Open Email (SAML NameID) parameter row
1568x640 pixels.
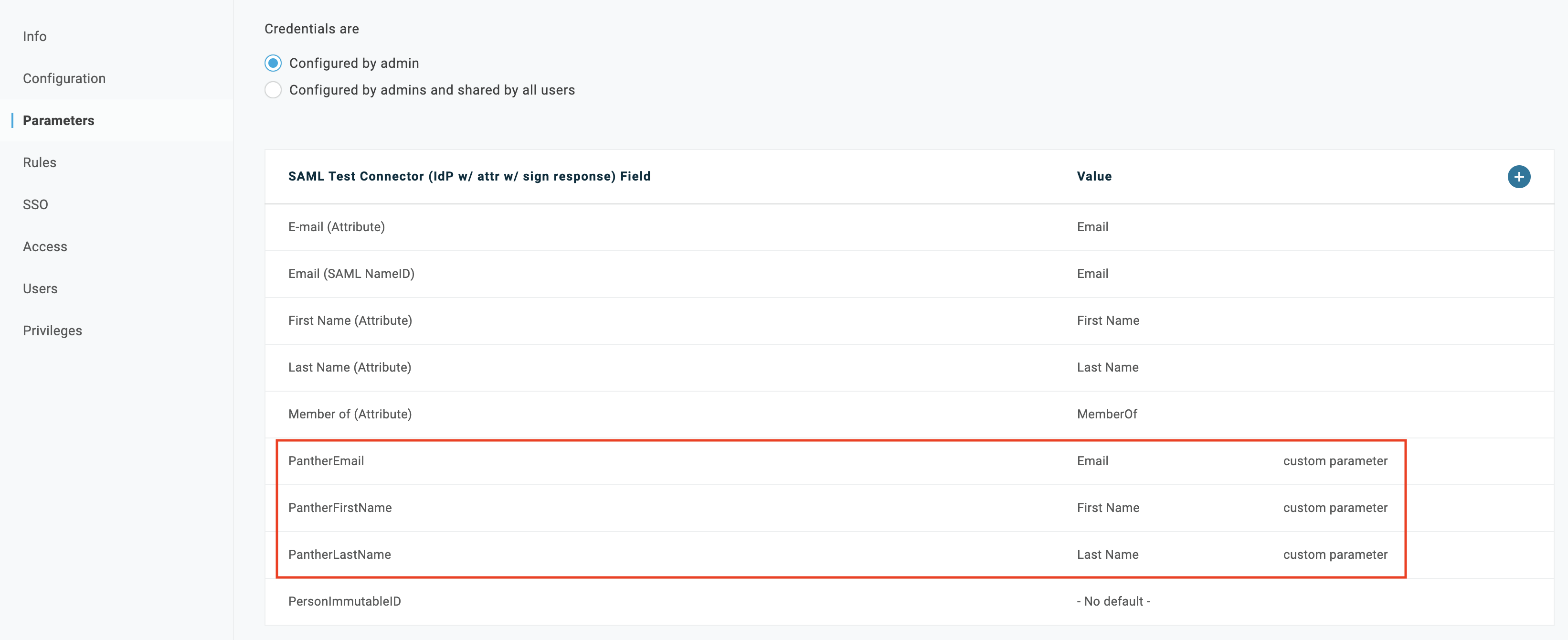351,274
